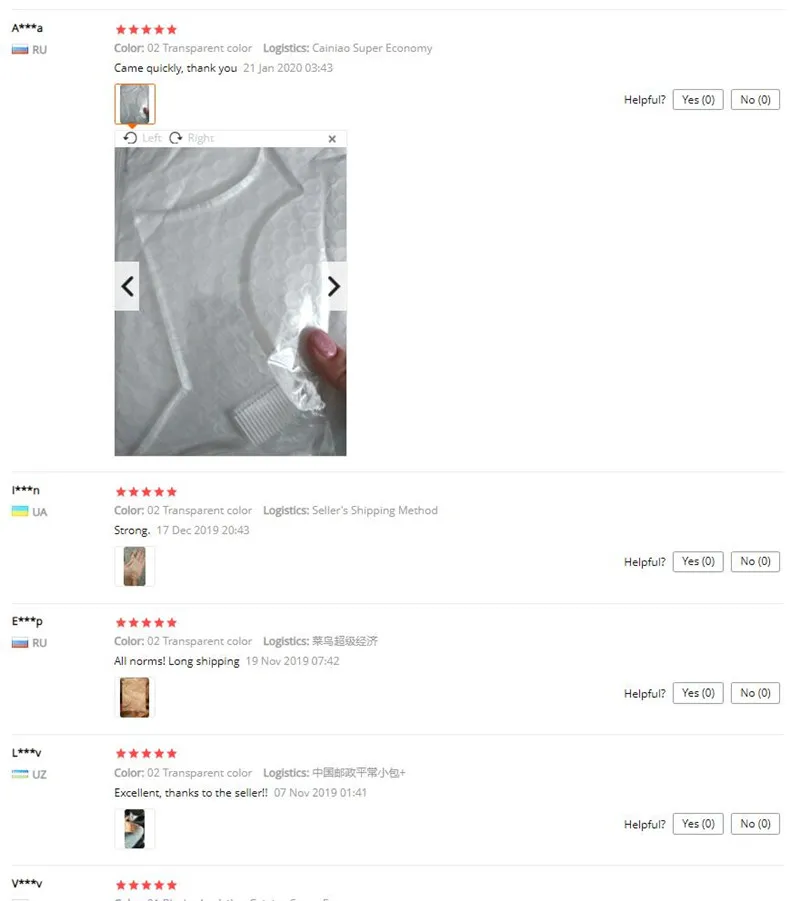The image size is (800, 901).
Task: Vote No on L***v's 'Excellent' review
Action: coord(755,824)
